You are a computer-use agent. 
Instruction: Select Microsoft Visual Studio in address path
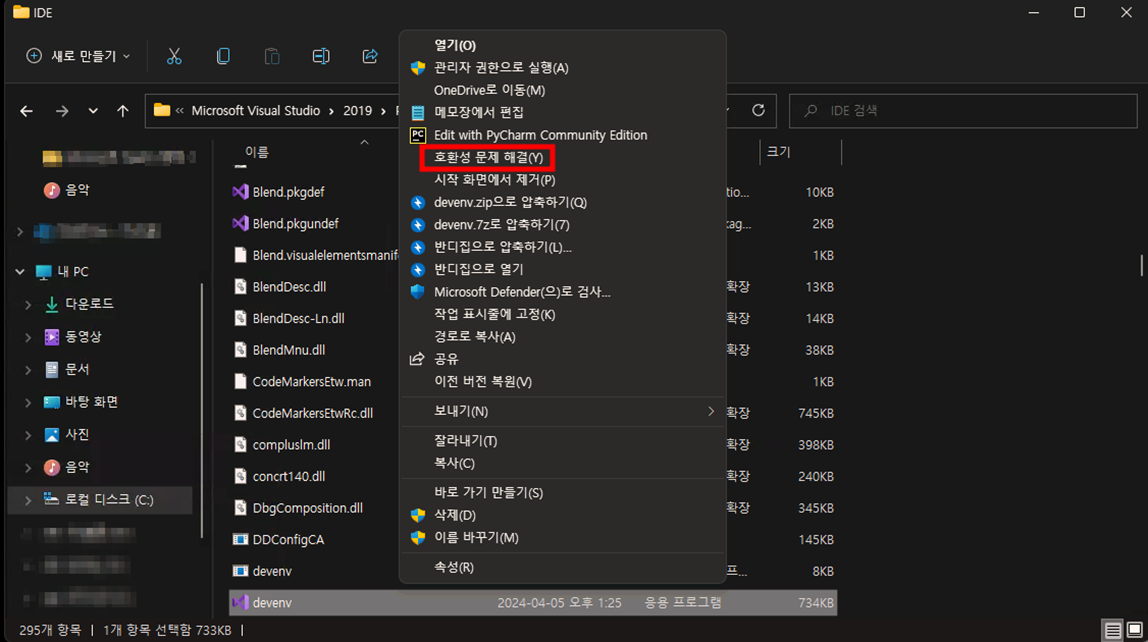256,111
